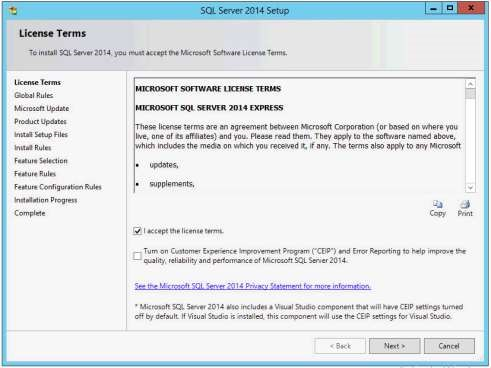Viewport: 491px width, 368px height.
Task: Open the SQL Server 2014 Privacy Statement link
Action: coord(253,286)
